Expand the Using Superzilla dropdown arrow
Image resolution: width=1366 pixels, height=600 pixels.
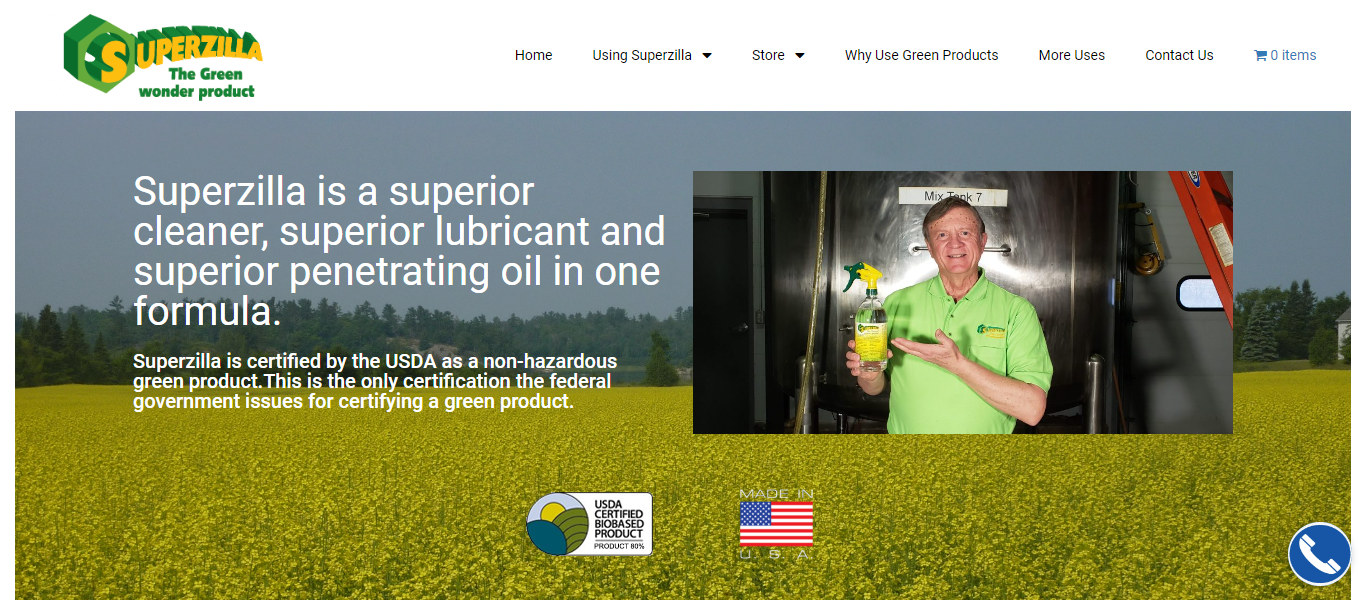(x=707, y=56)
